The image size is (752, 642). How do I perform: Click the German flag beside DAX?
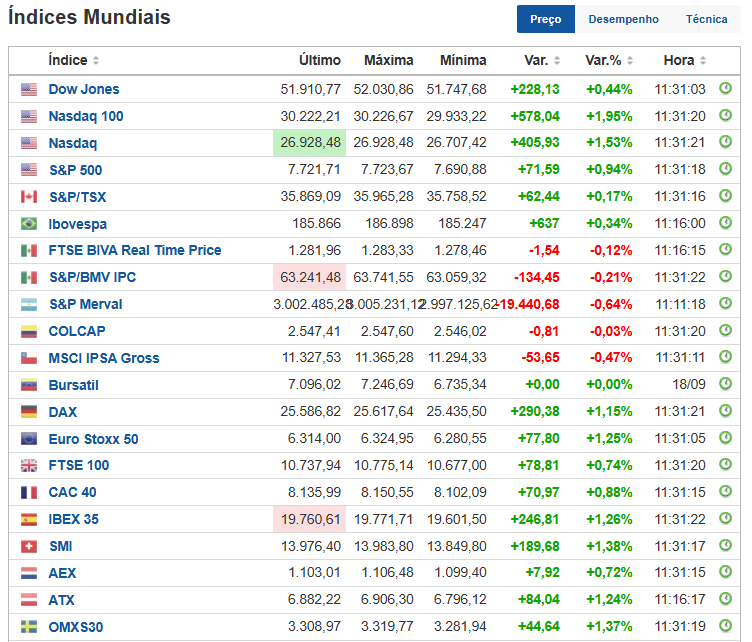(x=29, y=411)
